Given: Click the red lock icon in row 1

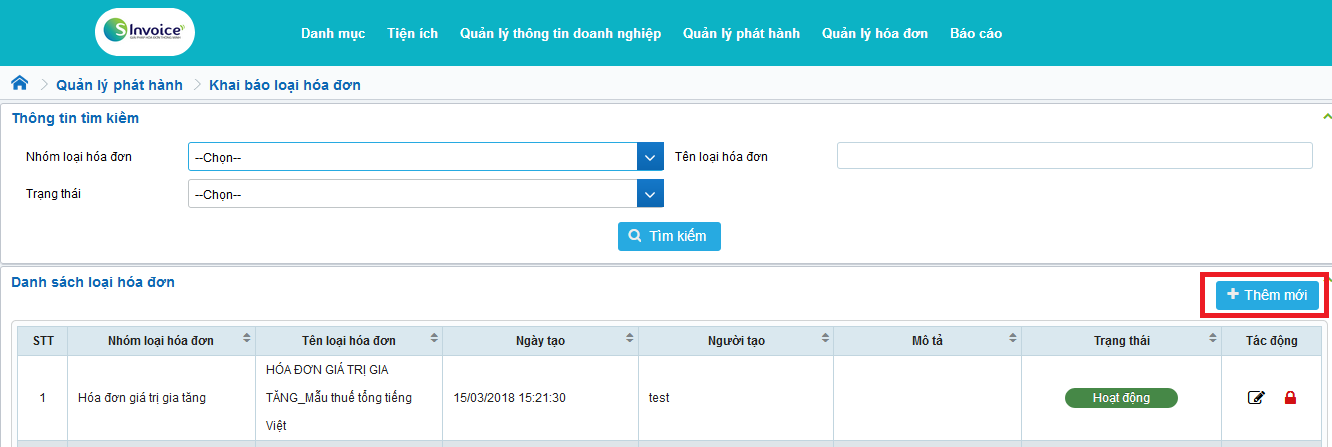Looking at the screenshot, I should (1290, 398).
